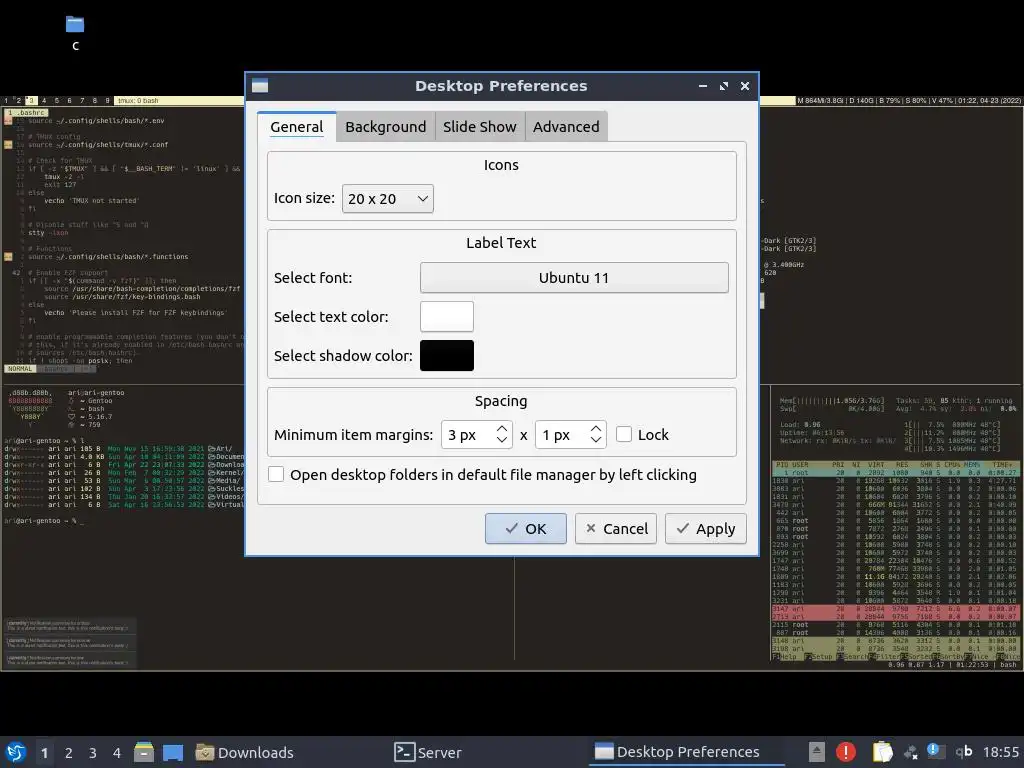Click the Ubuntu 11 font selector button
Viewport: 1024px width, 768px height.
[574, 278]
